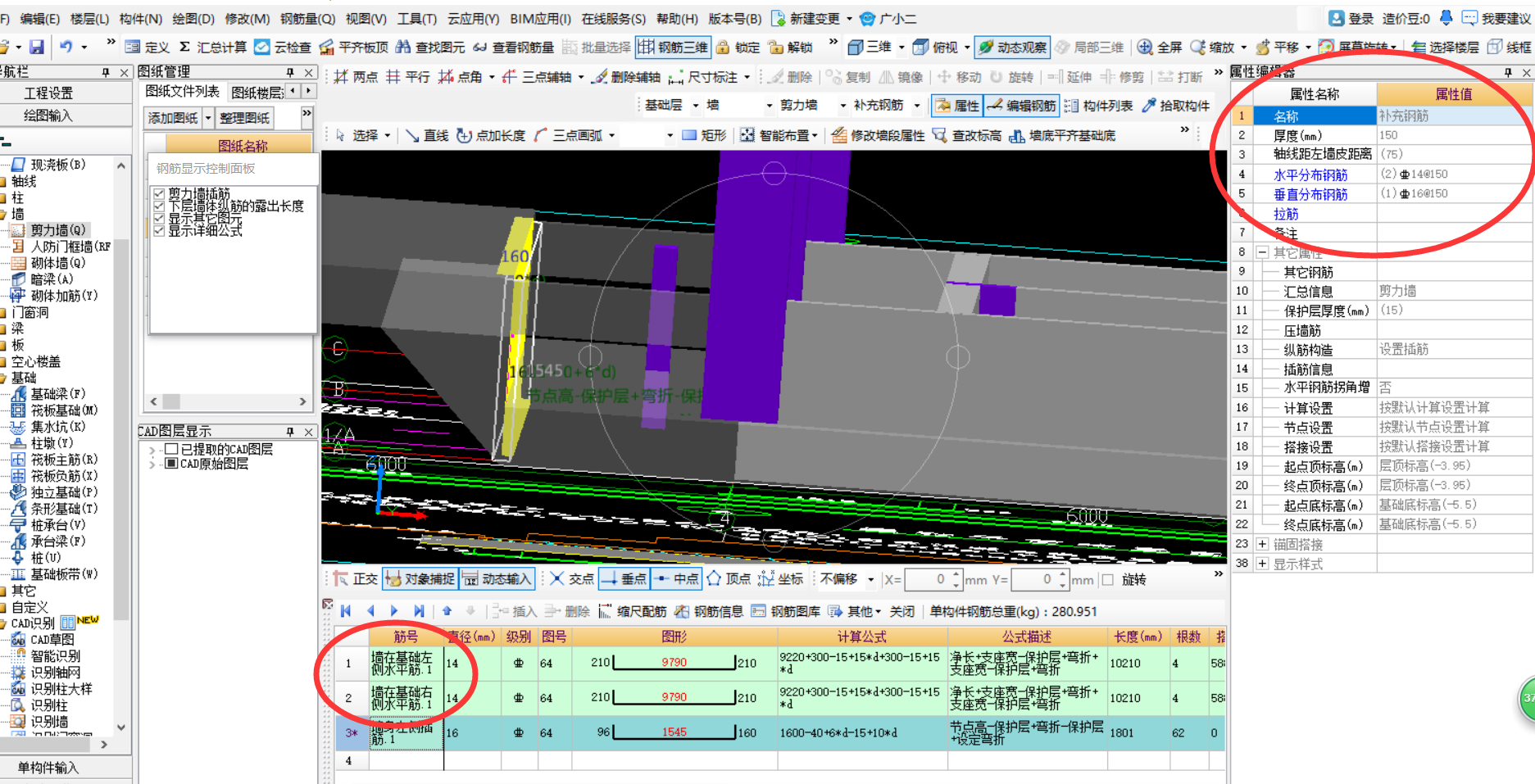Click 墙底平齐基础底 tool
This screenshot has height=784, width=1535.
pos(1062,135)
